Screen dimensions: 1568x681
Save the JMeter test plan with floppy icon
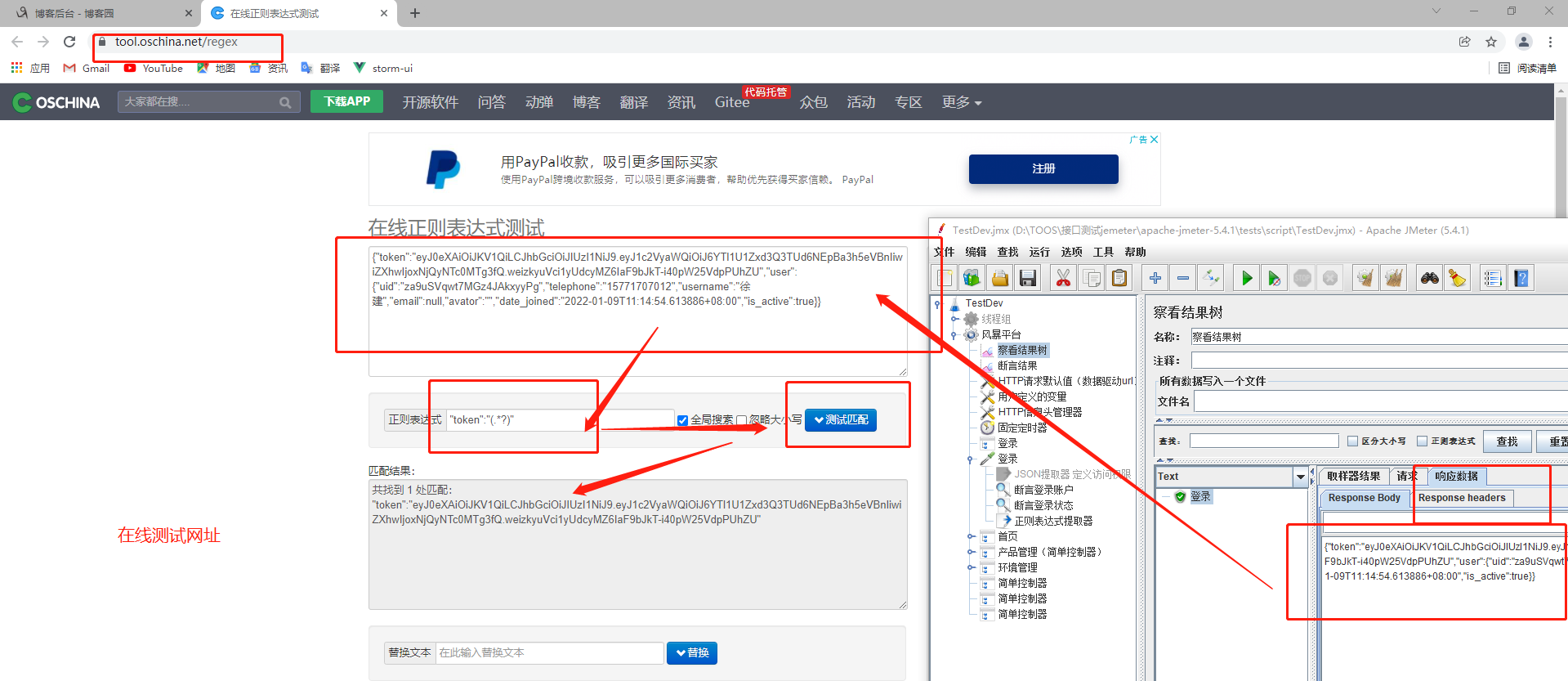pos(1027,278)
